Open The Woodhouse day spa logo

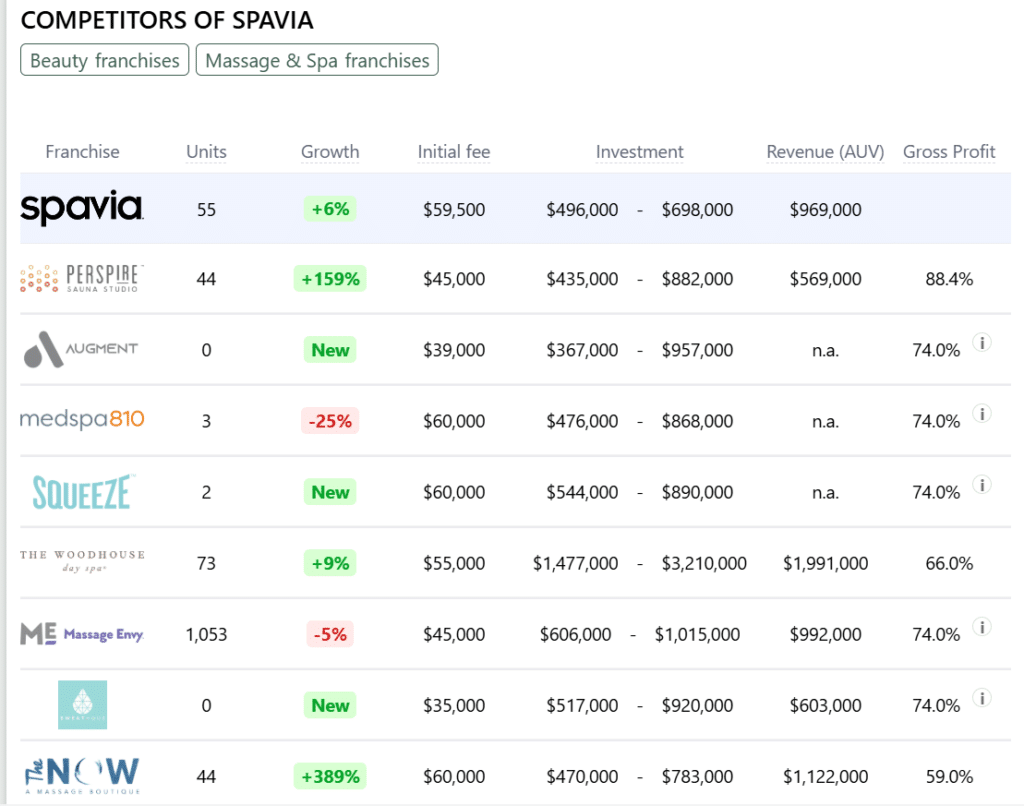coord(82,561)
